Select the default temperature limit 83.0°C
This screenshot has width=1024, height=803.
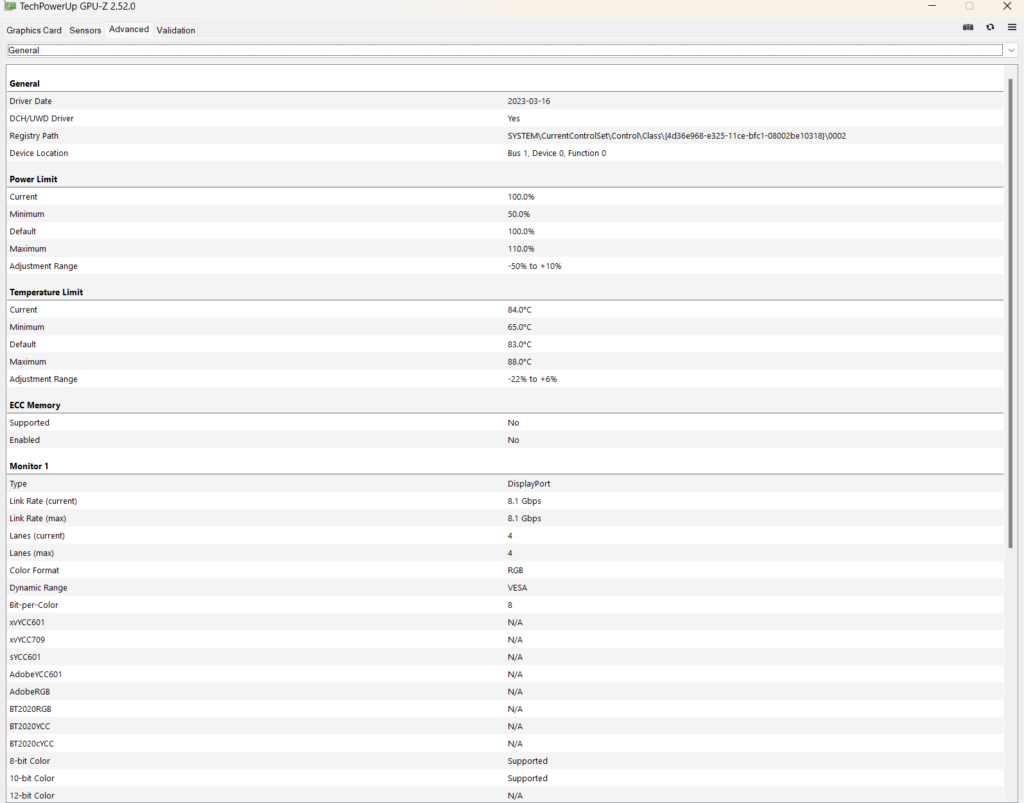click(520, 344)
